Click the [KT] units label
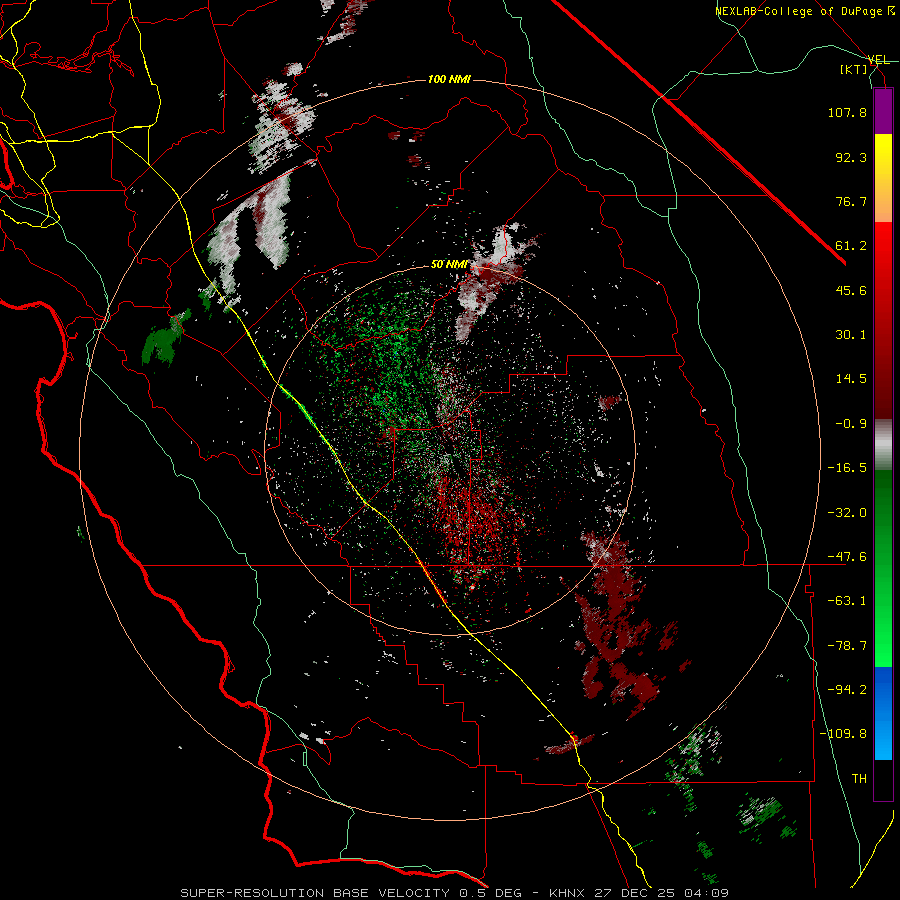The width and height of the screenshot is (900, 900). click(x=854, y=69)
